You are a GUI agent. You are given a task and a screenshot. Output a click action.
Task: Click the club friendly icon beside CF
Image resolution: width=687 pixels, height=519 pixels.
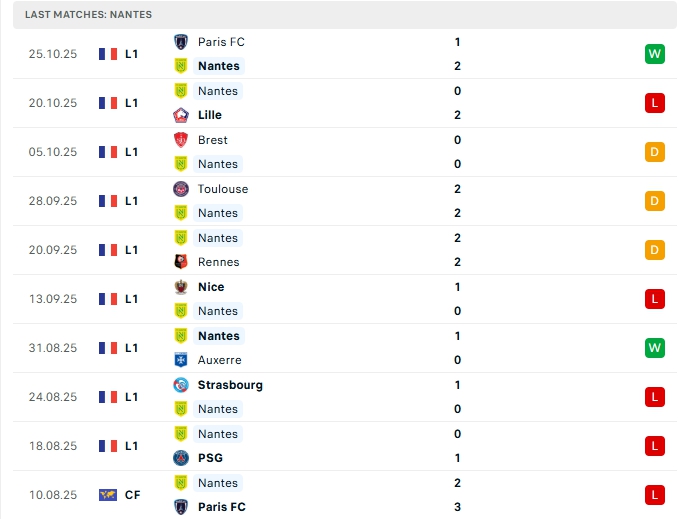pyautogui.click(x=108, y=495)
